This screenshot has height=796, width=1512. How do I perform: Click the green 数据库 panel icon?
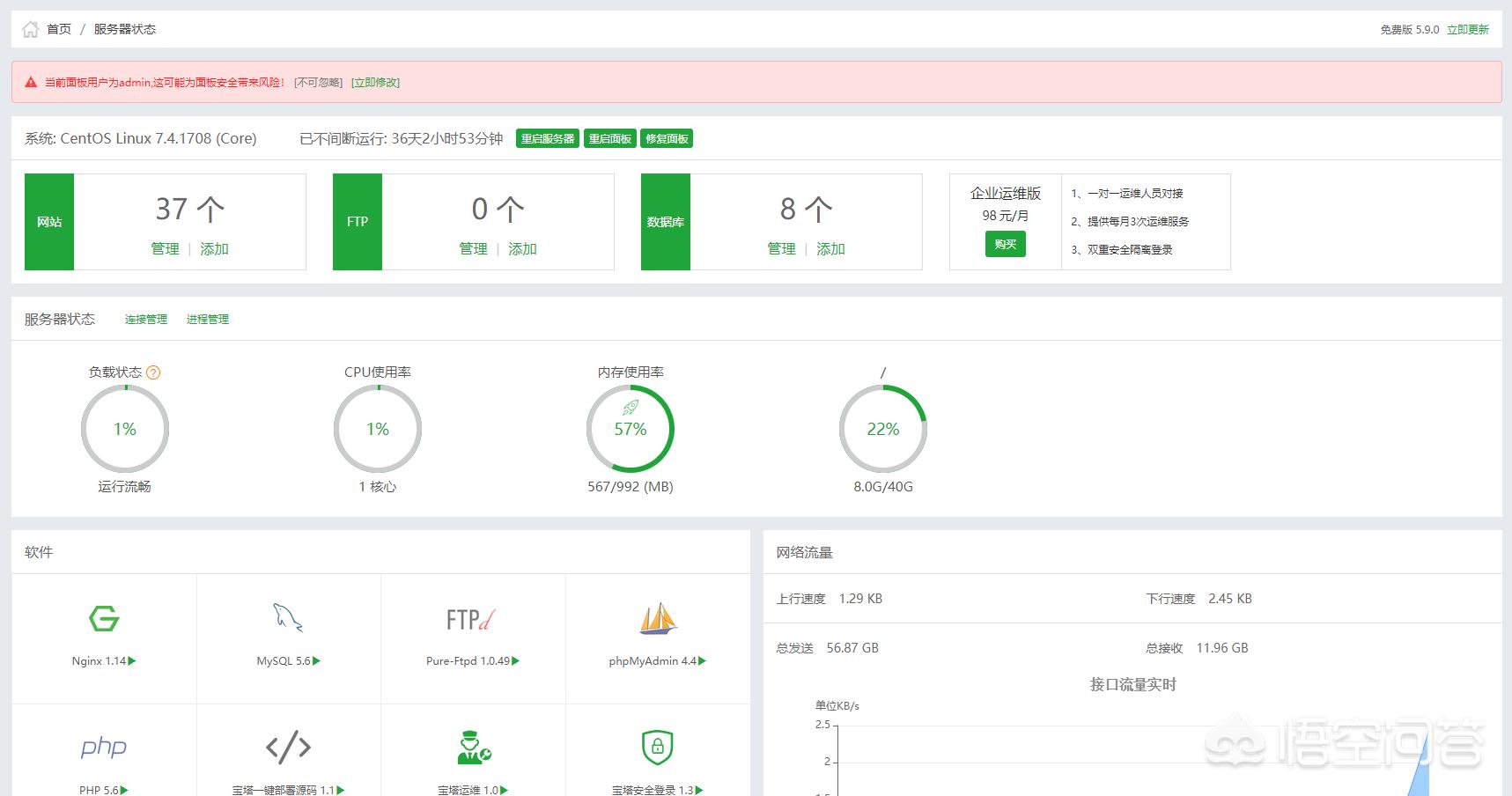pyautogui.click(x=666, y=221)
